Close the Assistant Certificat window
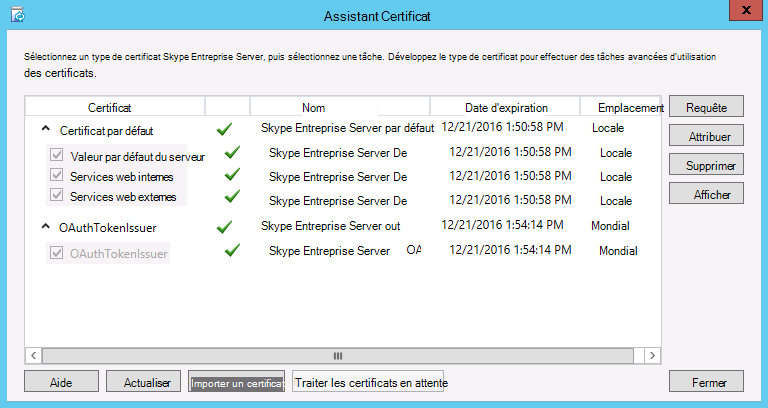Image resolution: width=768 pixels, height=408 pixels. coord(745,10)
